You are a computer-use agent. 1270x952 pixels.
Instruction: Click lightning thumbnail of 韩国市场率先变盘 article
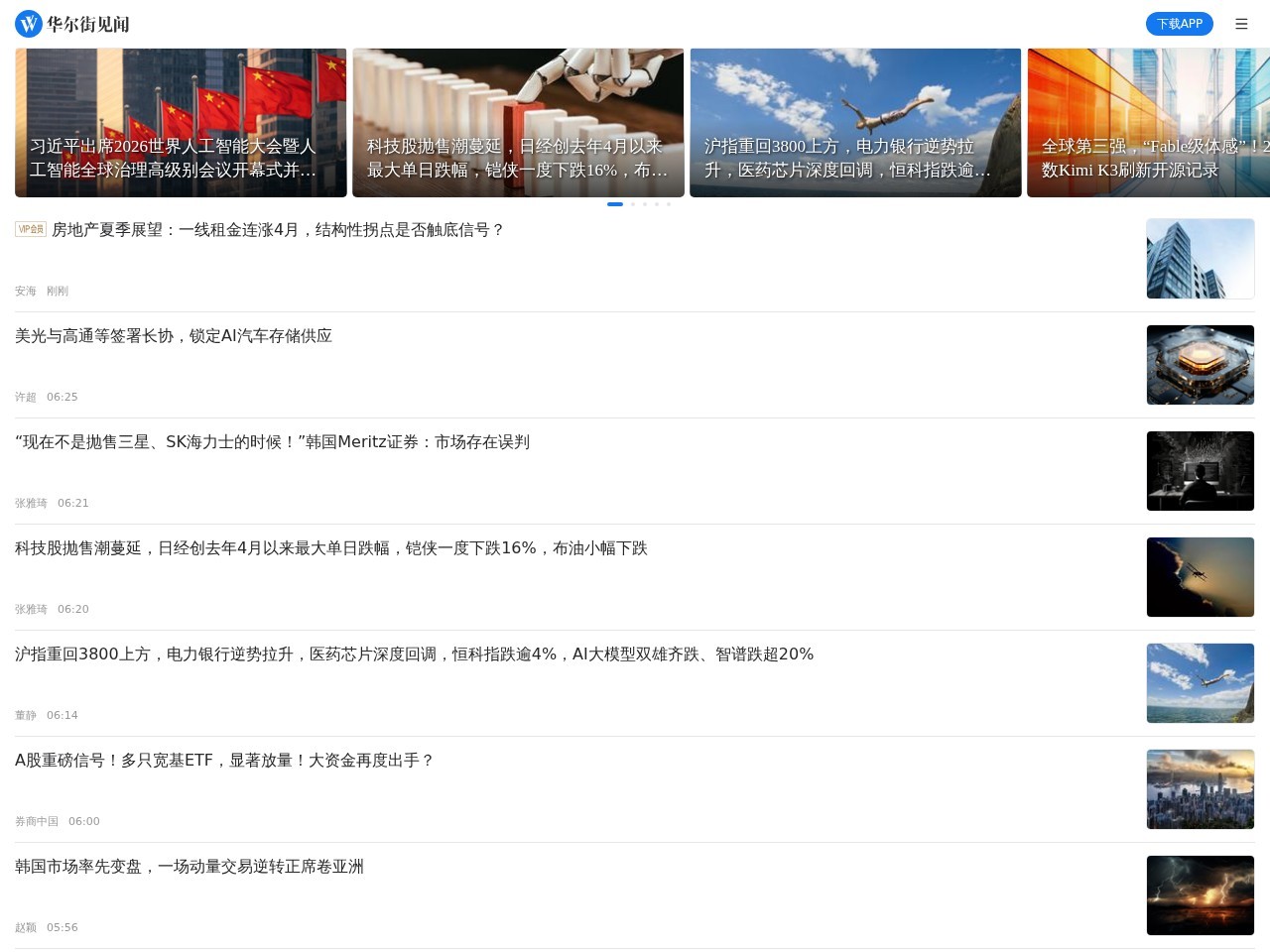(x=1201, y=895)
